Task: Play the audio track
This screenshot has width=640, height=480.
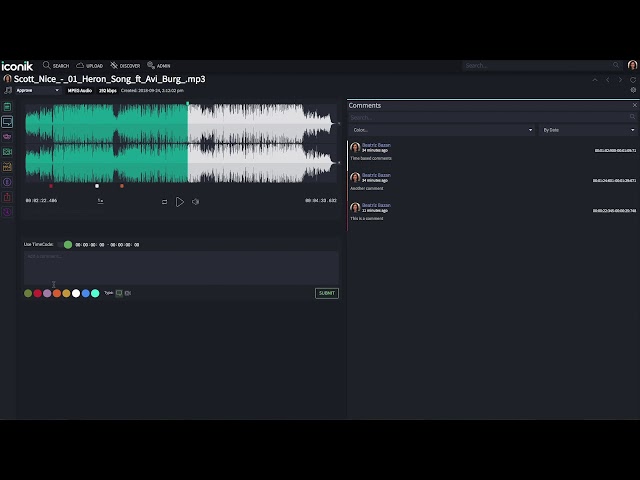Action: (180, 202)
